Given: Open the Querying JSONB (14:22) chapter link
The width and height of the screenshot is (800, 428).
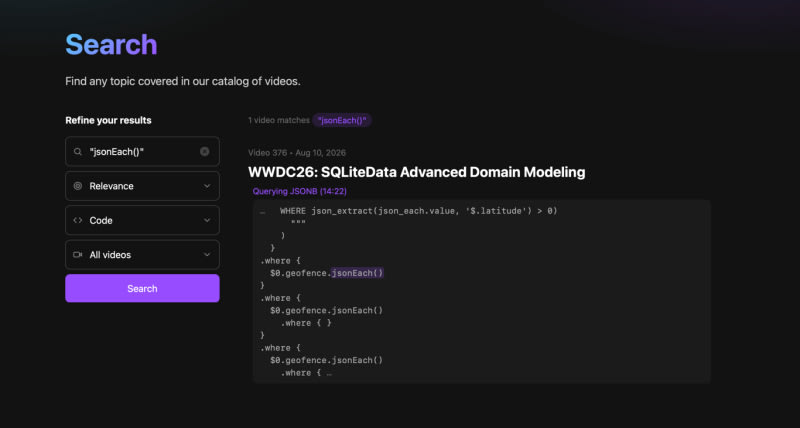Looking at the screenshot, I should 299,191.
